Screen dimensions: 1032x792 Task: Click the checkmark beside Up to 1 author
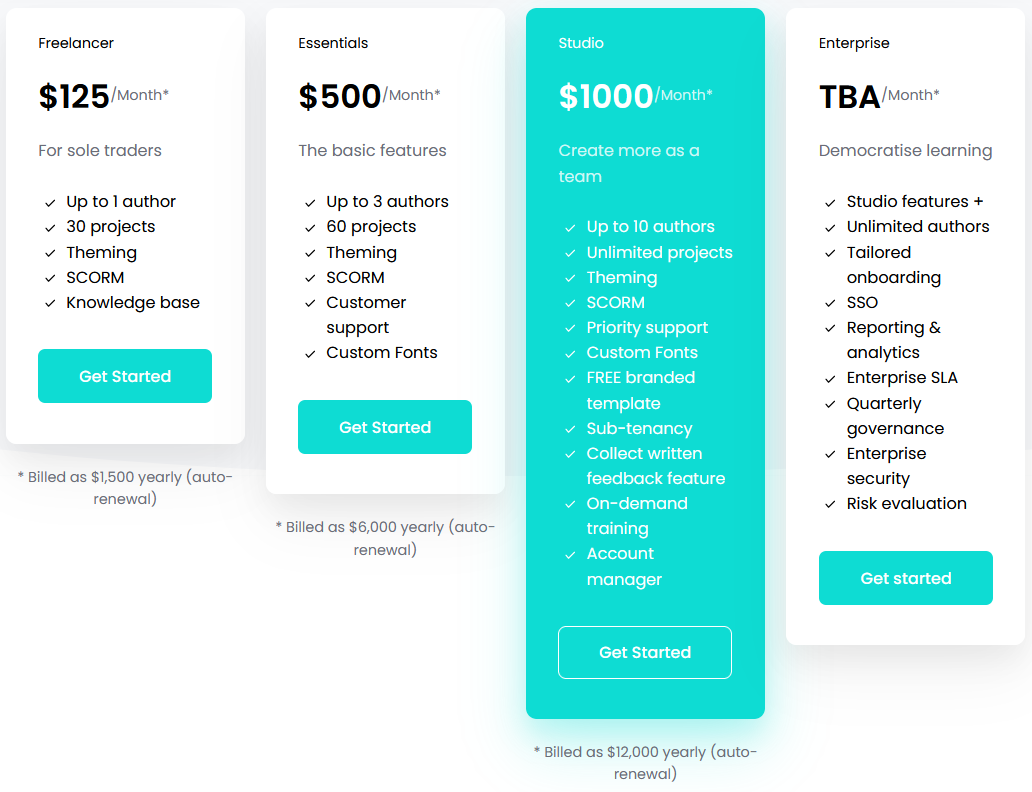tap(50, 201)
